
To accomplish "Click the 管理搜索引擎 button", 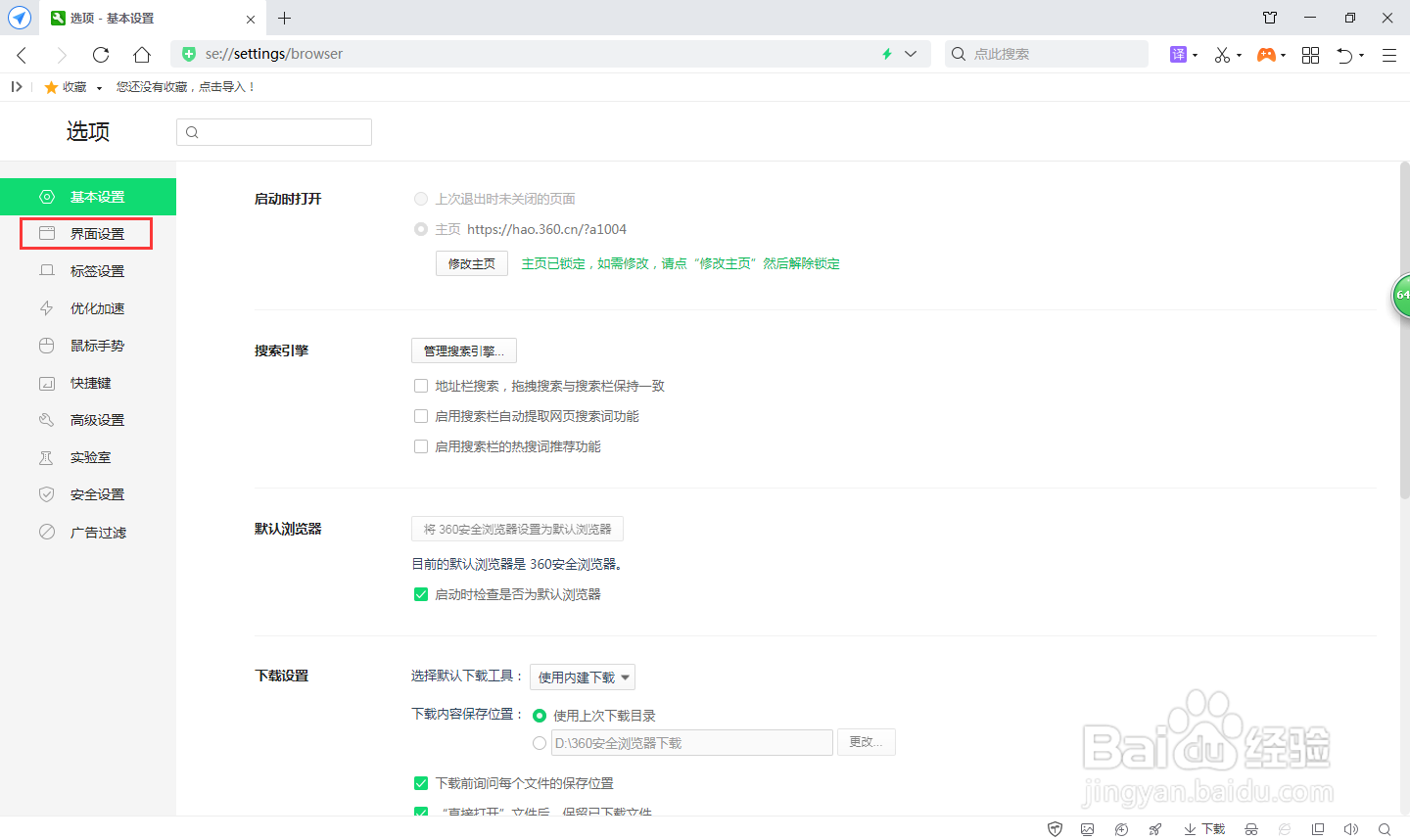I will tap(464, 350).
